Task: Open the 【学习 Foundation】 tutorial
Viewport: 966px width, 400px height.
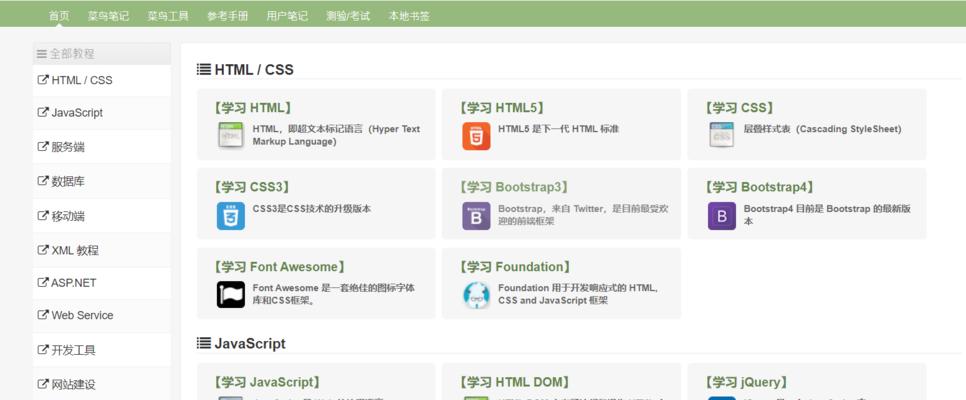Action: point(514,267)
